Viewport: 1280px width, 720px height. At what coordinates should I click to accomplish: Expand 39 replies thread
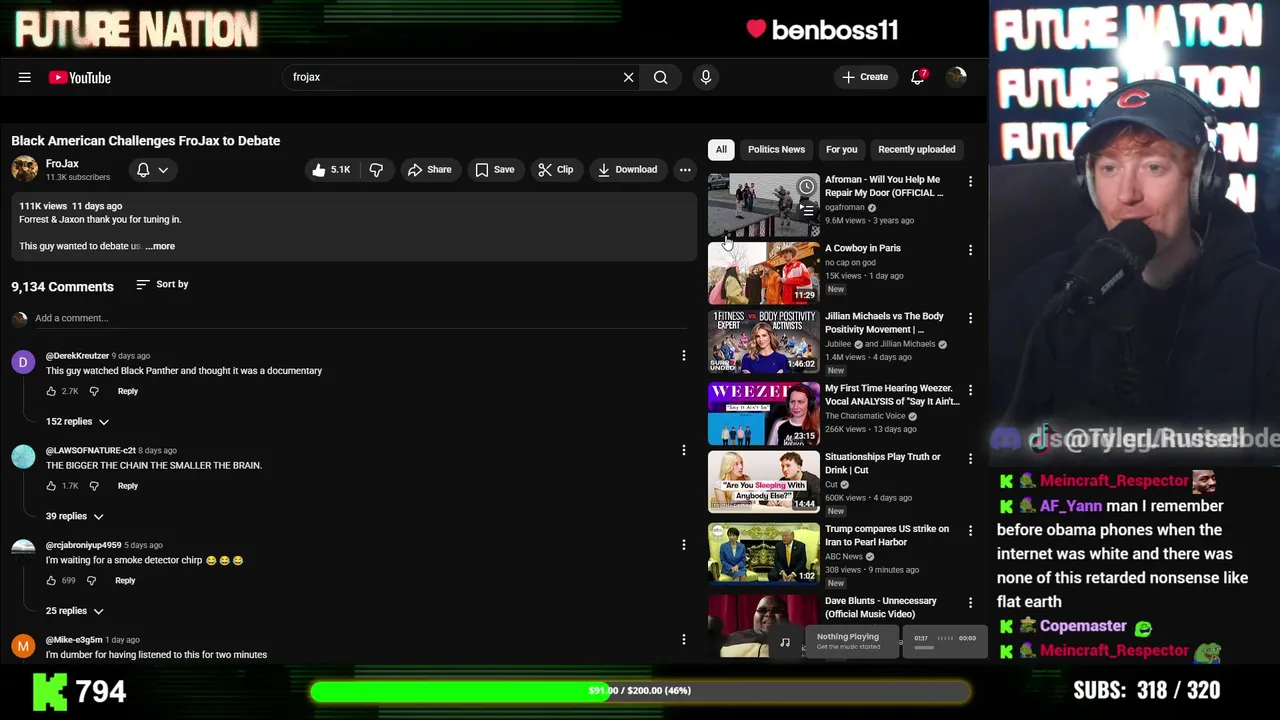coord(74,516)
